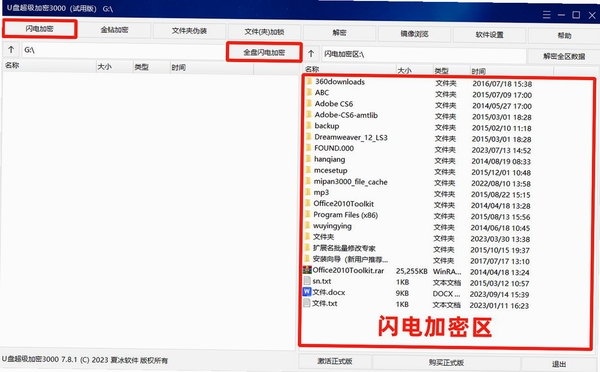Select the 文件(夹)加锁 tab
The height and width of the screenshot is (372, 600).
[264, 32]
